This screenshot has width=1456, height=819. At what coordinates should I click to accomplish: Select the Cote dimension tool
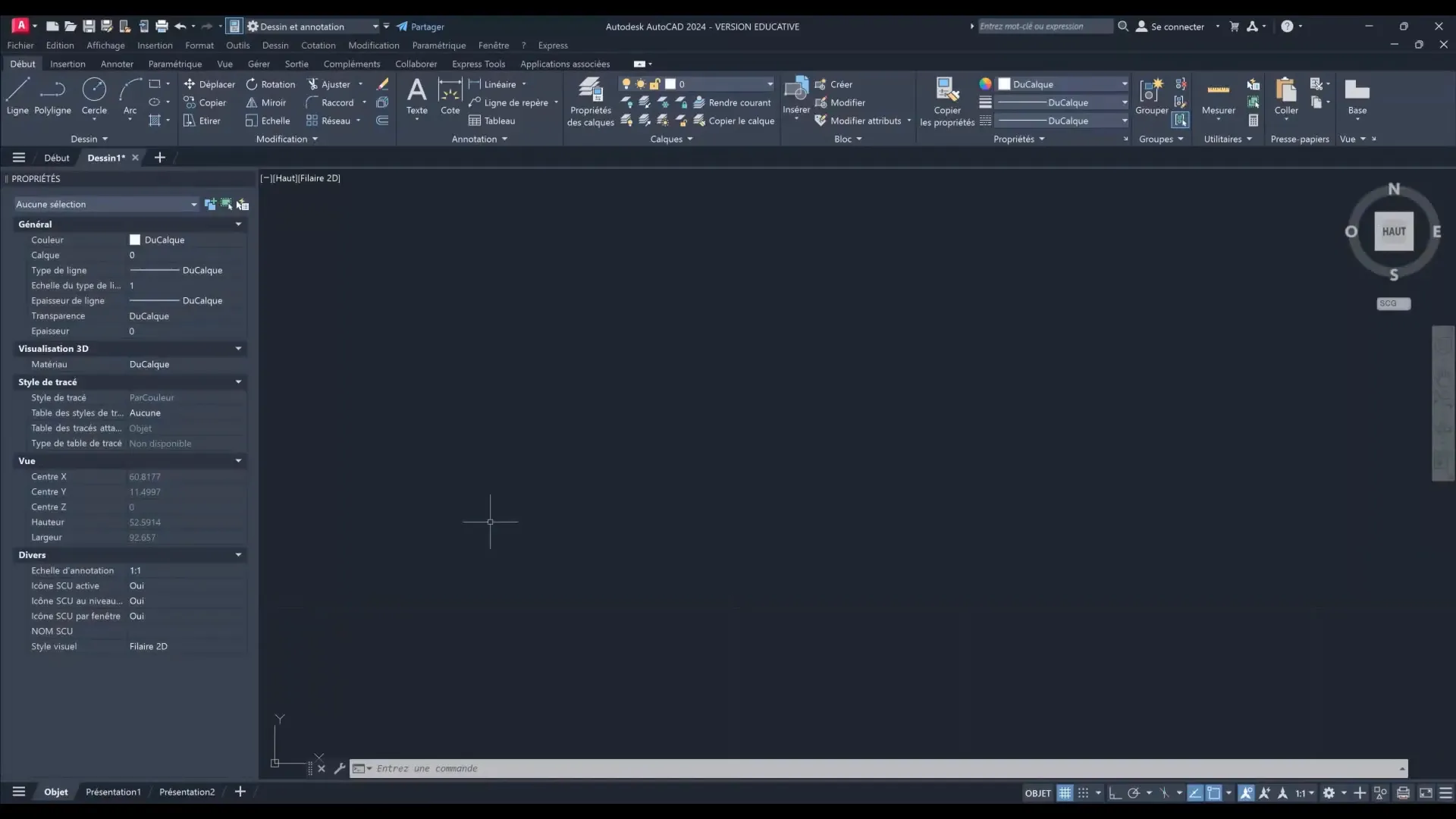coord(450,96)
